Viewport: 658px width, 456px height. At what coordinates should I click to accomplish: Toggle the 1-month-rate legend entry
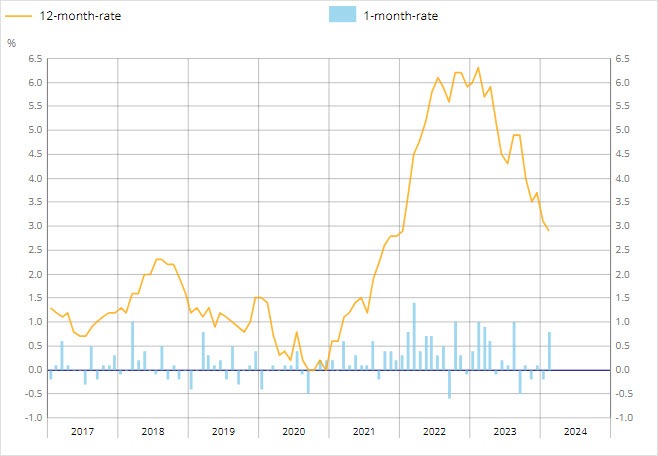(x=384, y=15)
